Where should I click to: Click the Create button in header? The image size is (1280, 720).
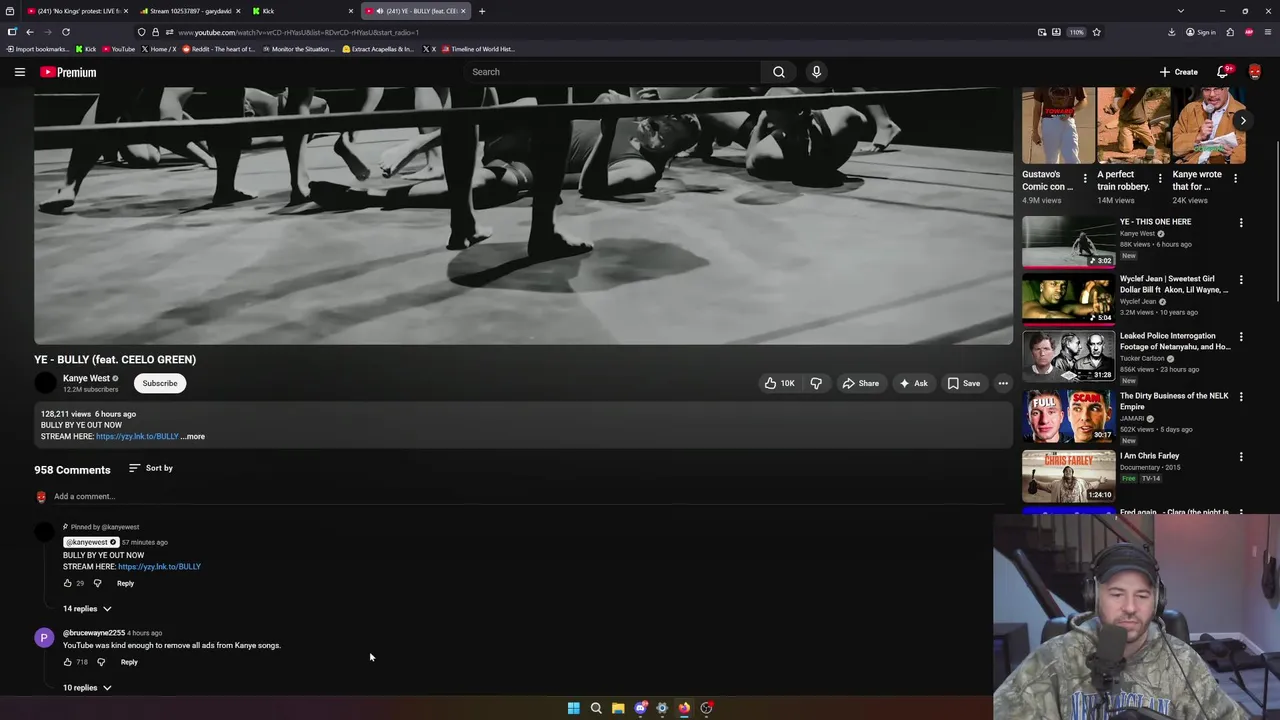pyautogui.click(x=1179, y=72)
